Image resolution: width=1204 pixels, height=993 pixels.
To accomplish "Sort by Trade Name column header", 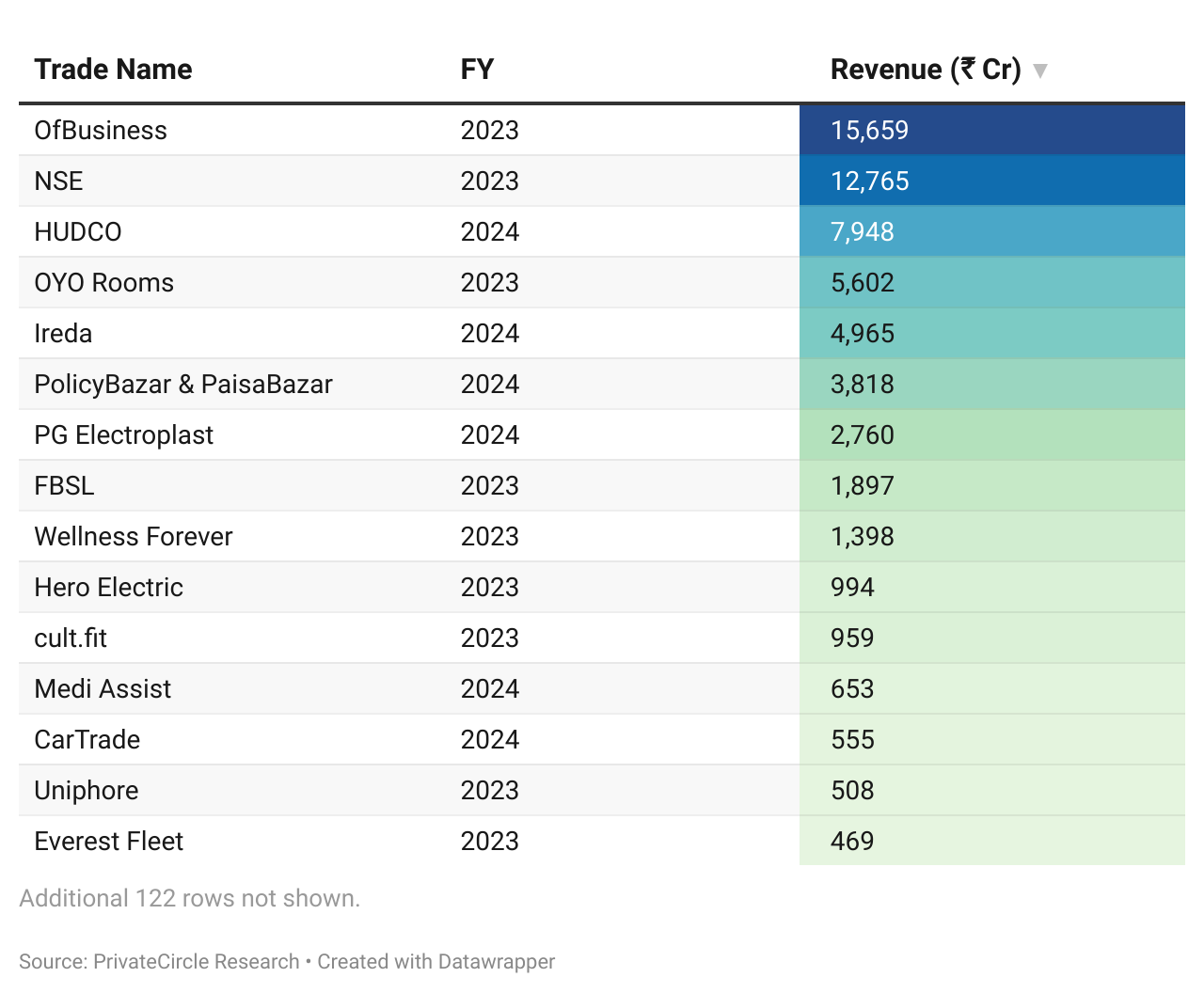I will point(113,70).
